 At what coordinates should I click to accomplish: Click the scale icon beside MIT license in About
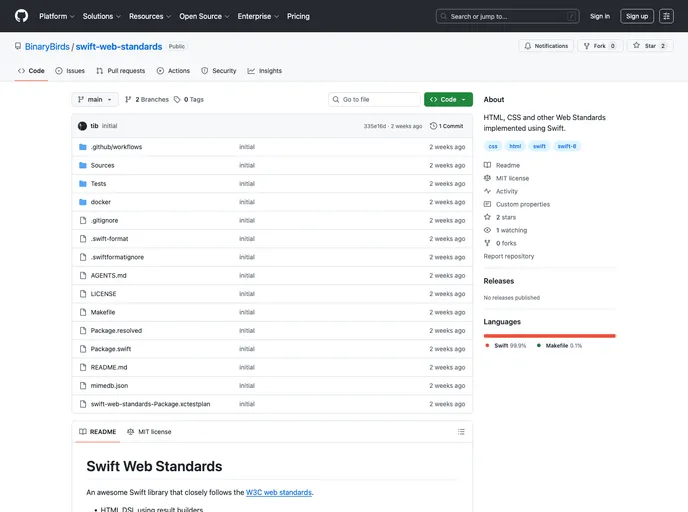tap(487, 178)
